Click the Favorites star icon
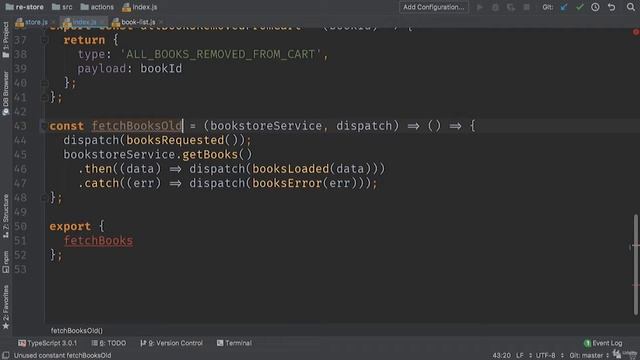This screenshot has height=360, width=640. 6,326
